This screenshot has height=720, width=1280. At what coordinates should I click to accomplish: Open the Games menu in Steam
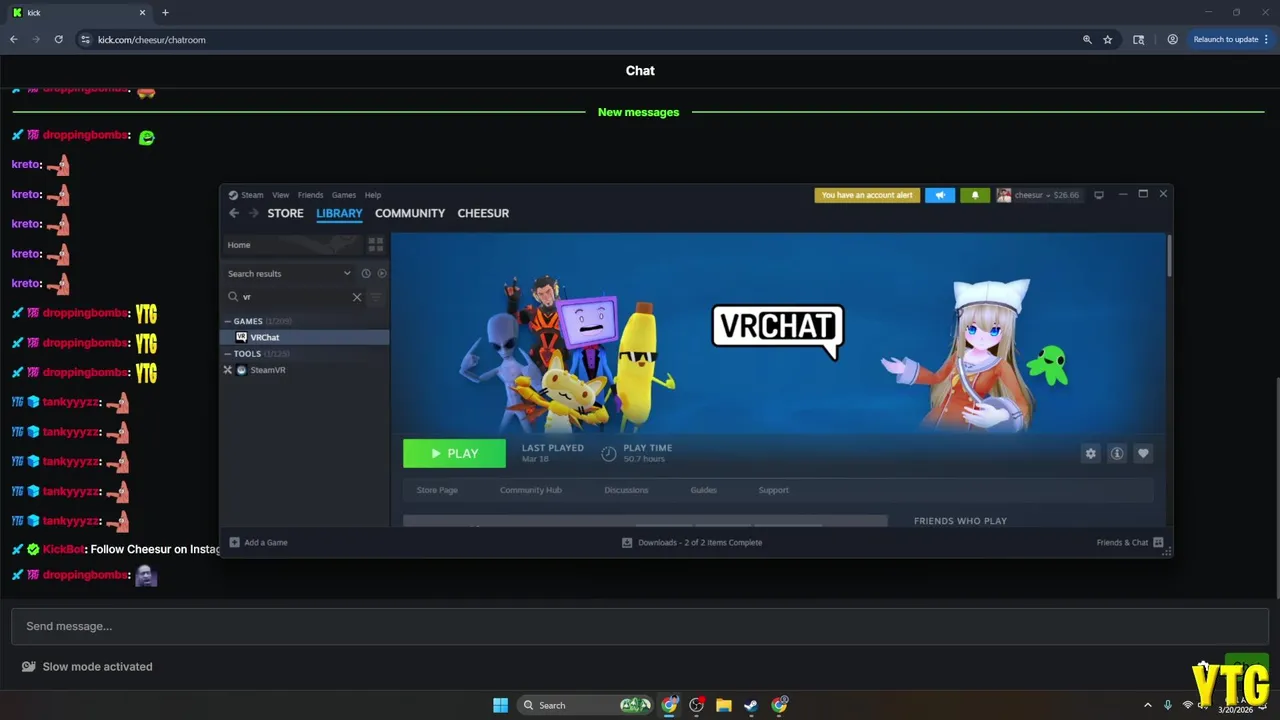point(344,195)
